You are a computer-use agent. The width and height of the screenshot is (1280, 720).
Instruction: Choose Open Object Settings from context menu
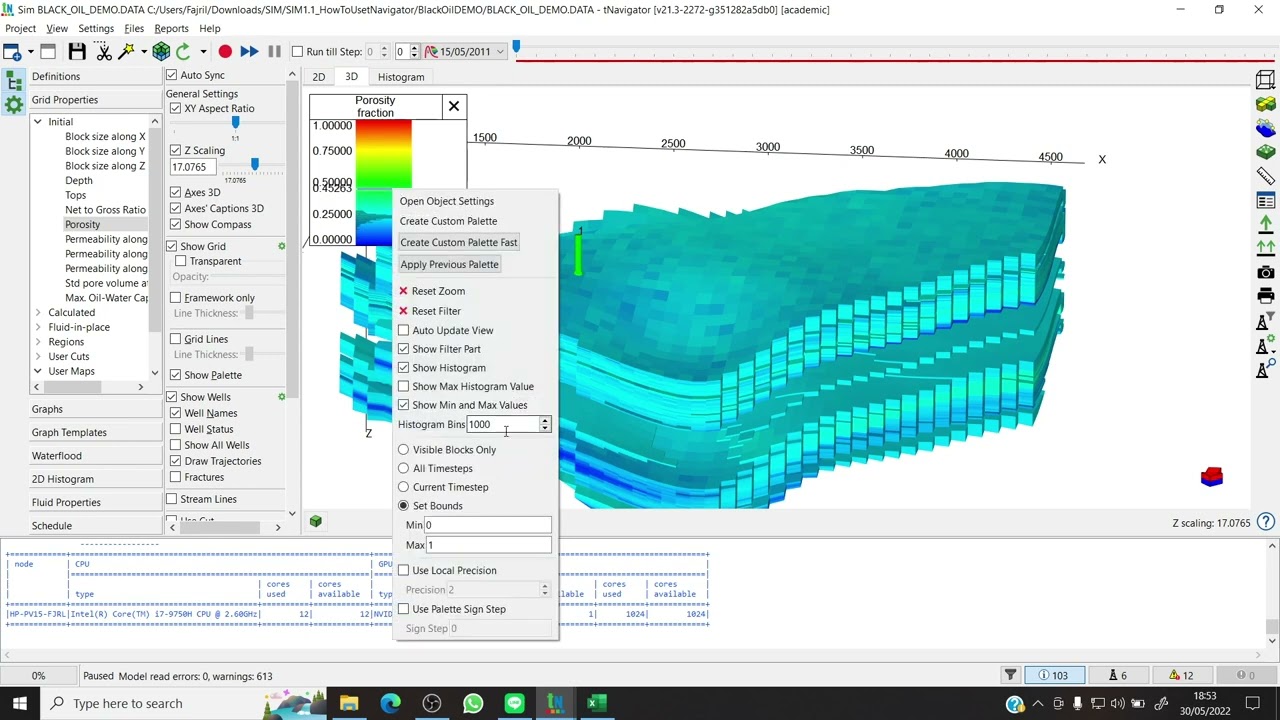tap(447, 201)
